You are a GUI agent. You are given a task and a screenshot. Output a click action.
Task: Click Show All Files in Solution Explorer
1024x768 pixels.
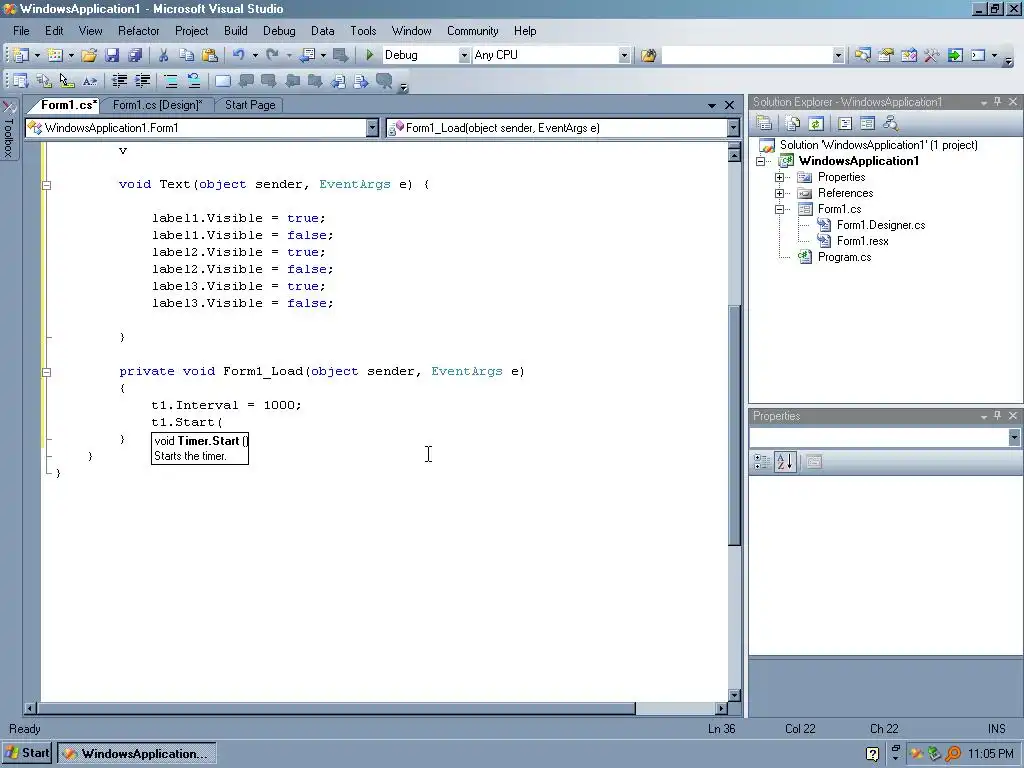793,123
